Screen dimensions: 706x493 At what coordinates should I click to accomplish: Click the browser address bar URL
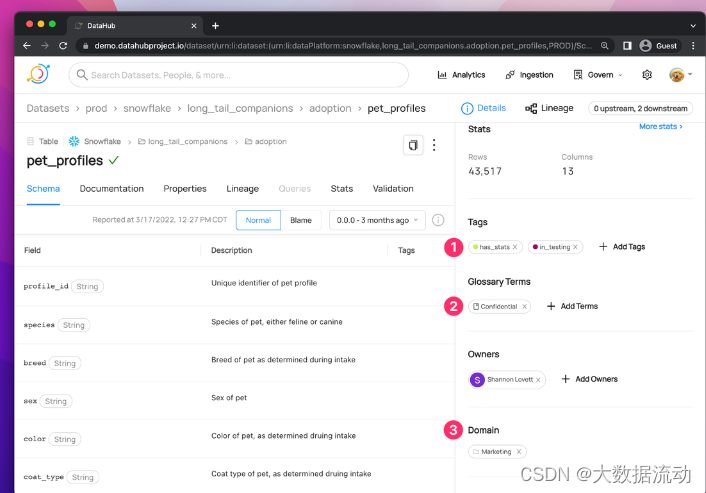coord(343,45)
